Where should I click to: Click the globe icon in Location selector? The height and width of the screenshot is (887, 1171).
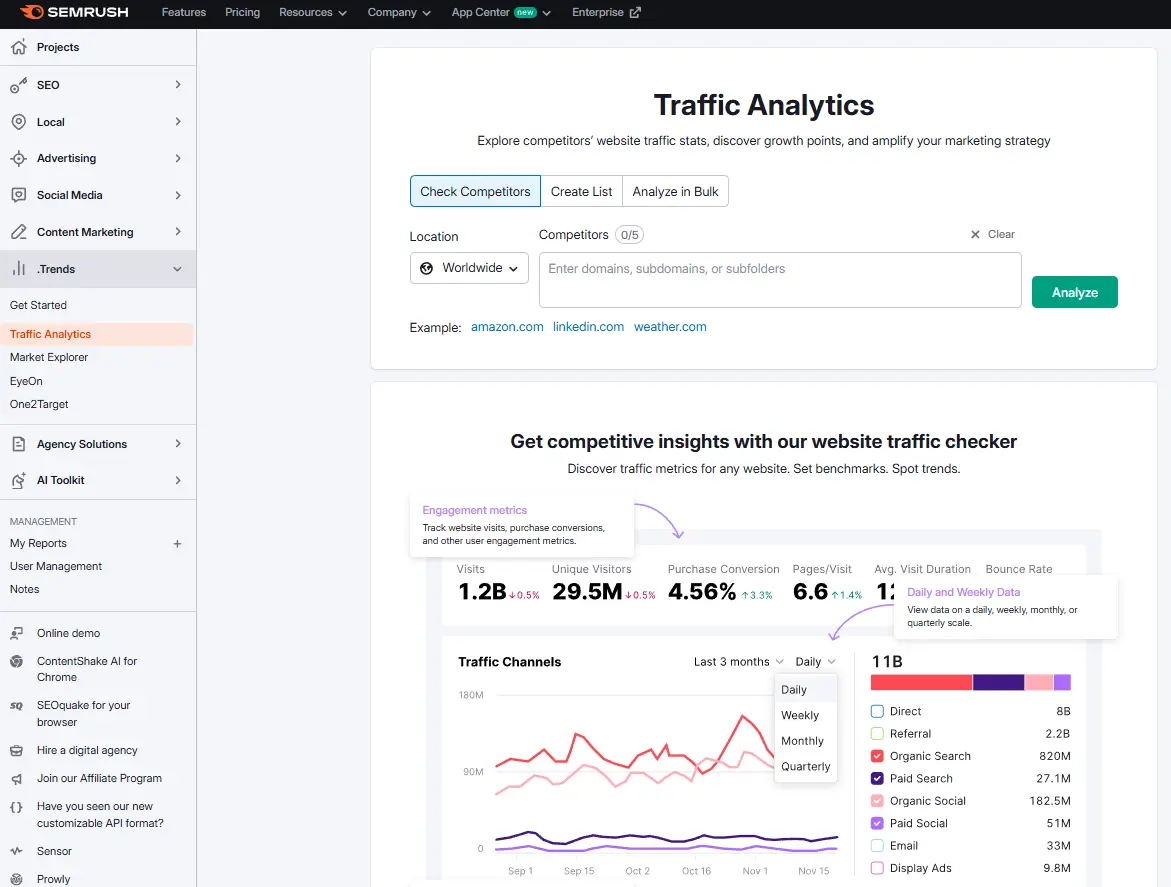click(x=426, y=268)
